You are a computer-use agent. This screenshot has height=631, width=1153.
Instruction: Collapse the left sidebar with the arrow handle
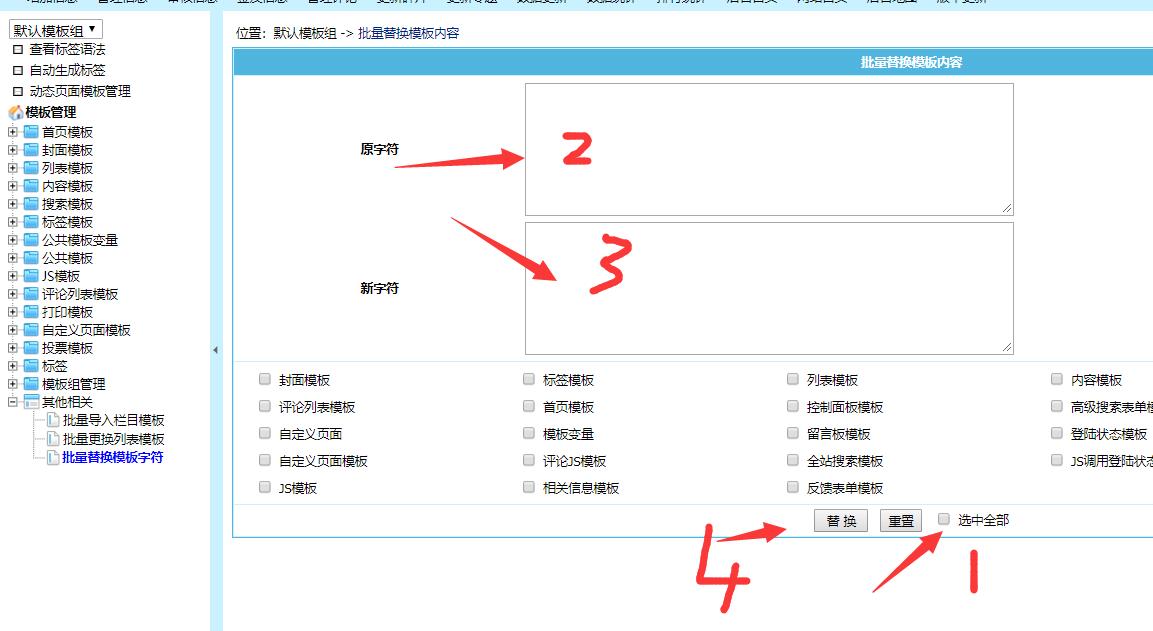216,350
